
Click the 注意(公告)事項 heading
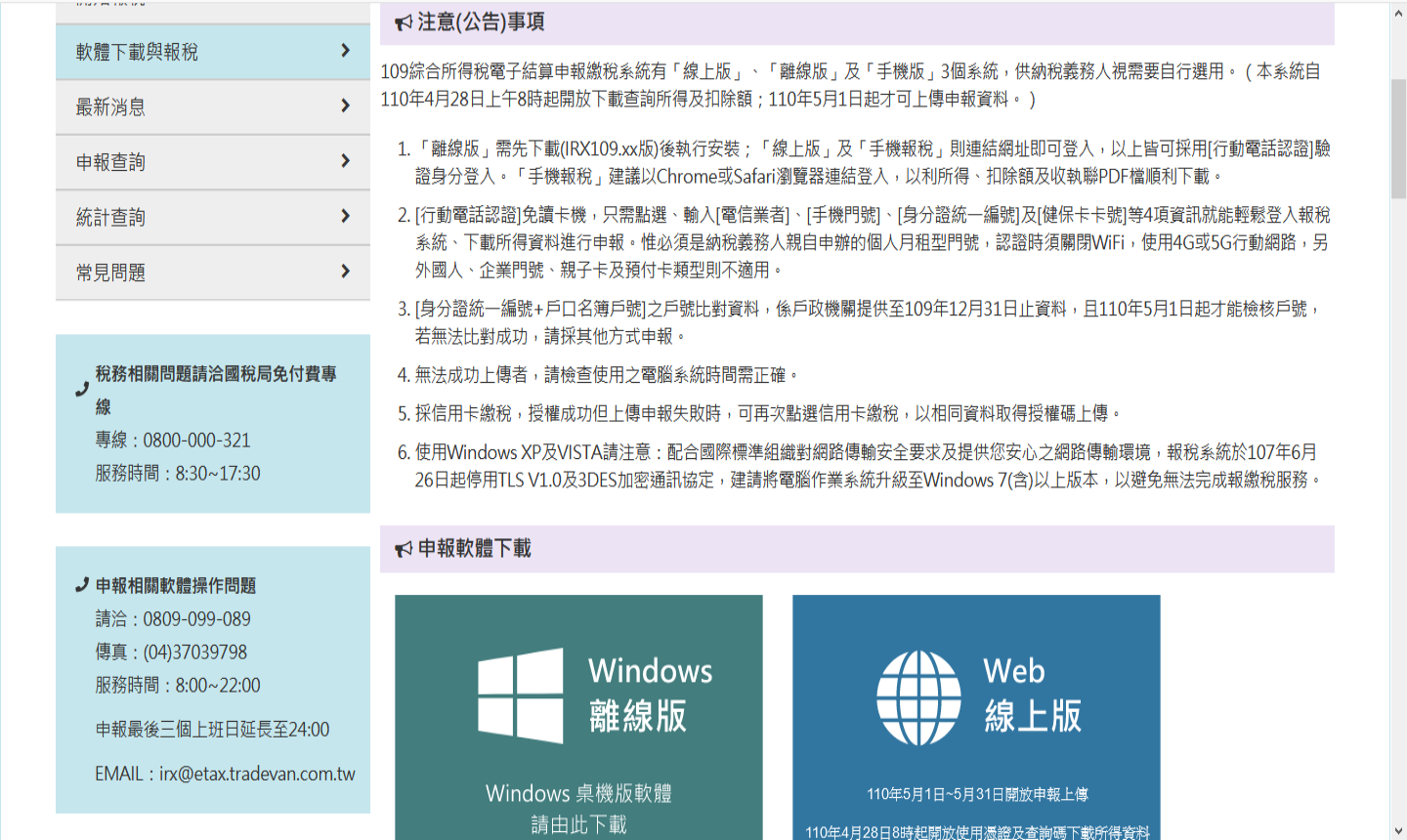[481, 21]
